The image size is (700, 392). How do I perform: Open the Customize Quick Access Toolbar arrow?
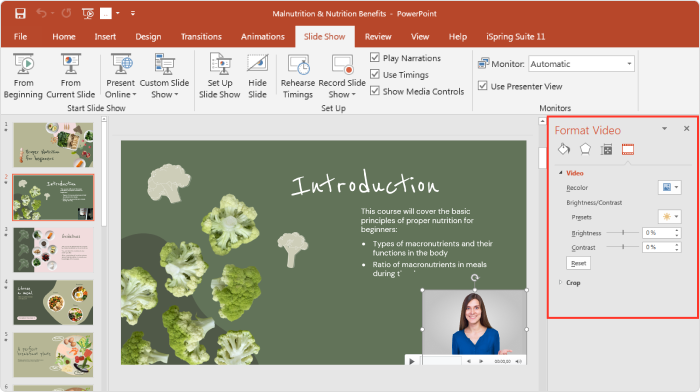click(133, 13)
